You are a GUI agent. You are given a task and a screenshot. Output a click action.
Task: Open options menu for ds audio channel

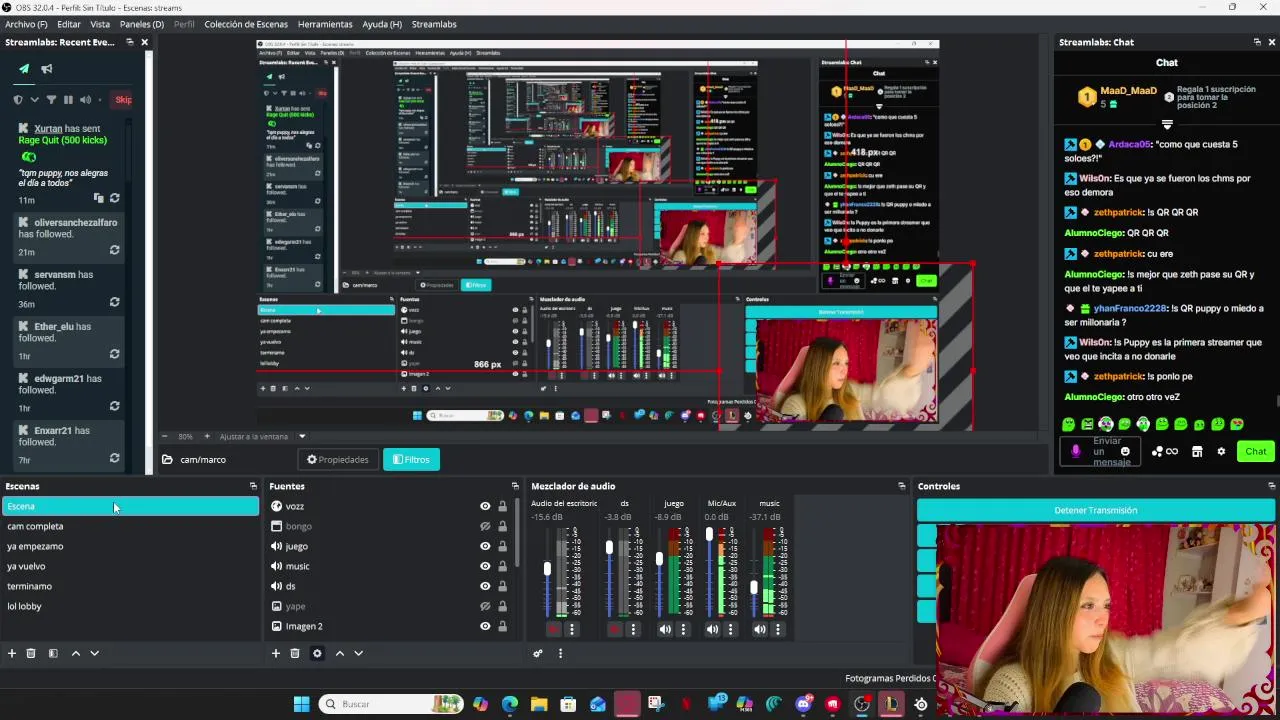pos(633,629)
